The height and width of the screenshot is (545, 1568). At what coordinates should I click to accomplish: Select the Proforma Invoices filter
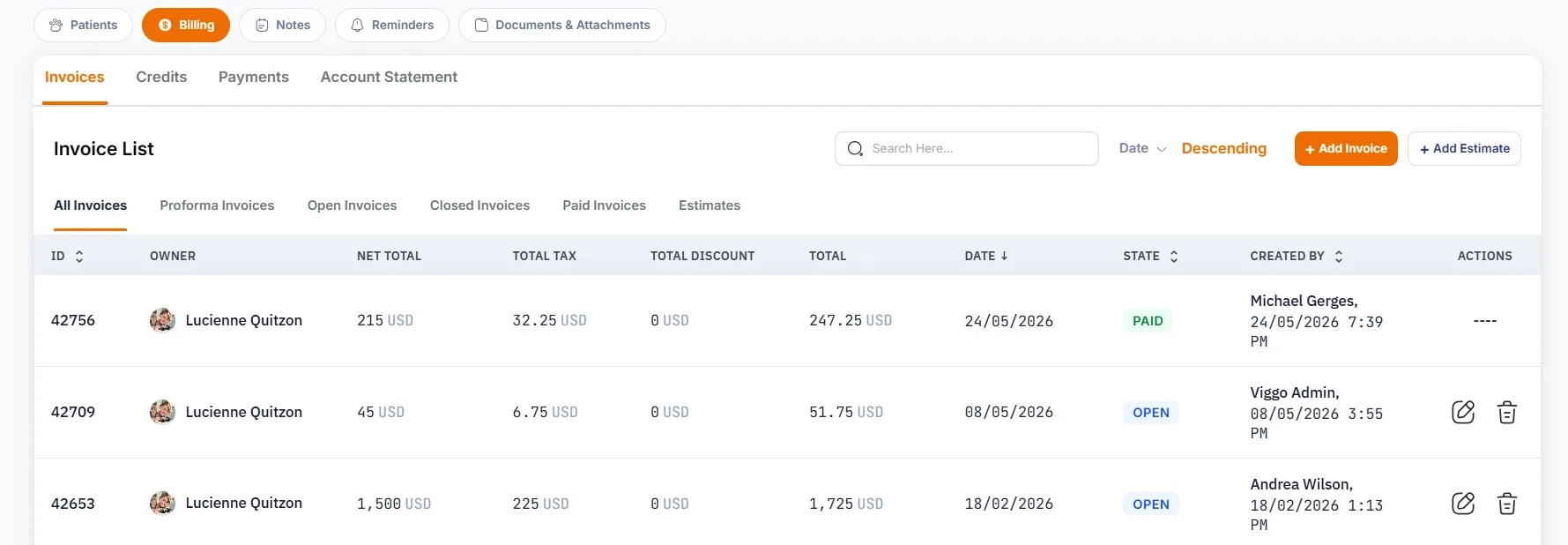point(217,205)
